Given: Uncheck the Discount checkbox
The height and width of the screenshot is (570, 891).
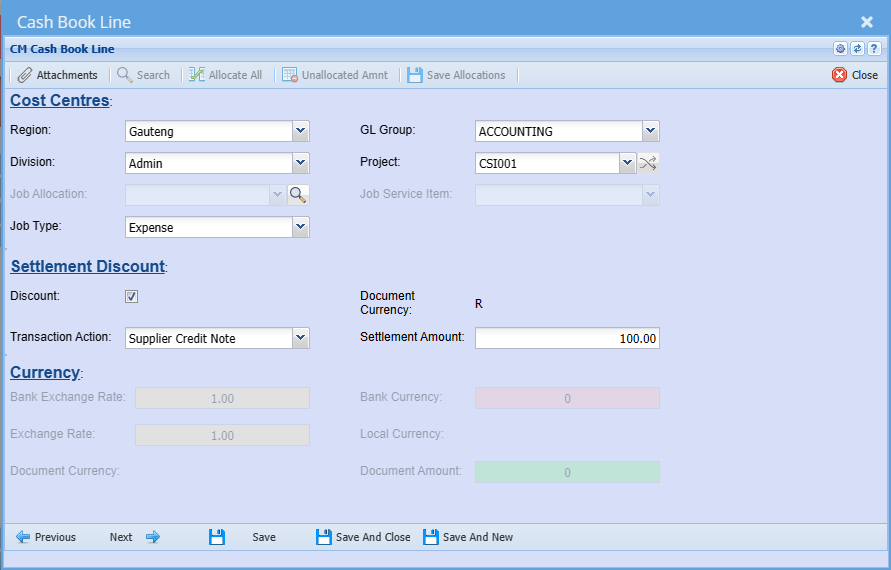Looking at the screenshot, I should tap(131, 297).
